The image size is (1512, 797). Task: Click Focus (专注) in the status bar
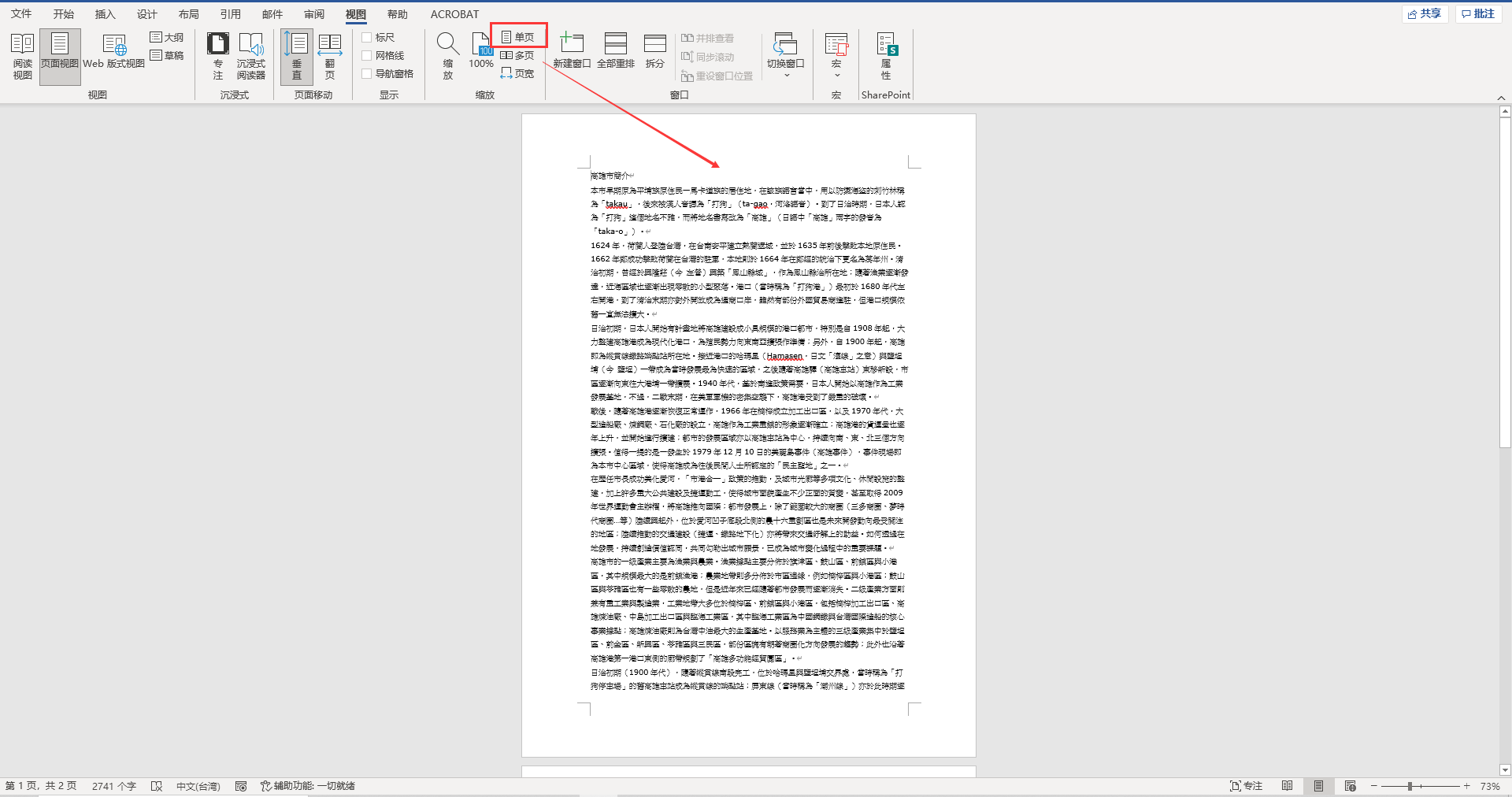1247,786
